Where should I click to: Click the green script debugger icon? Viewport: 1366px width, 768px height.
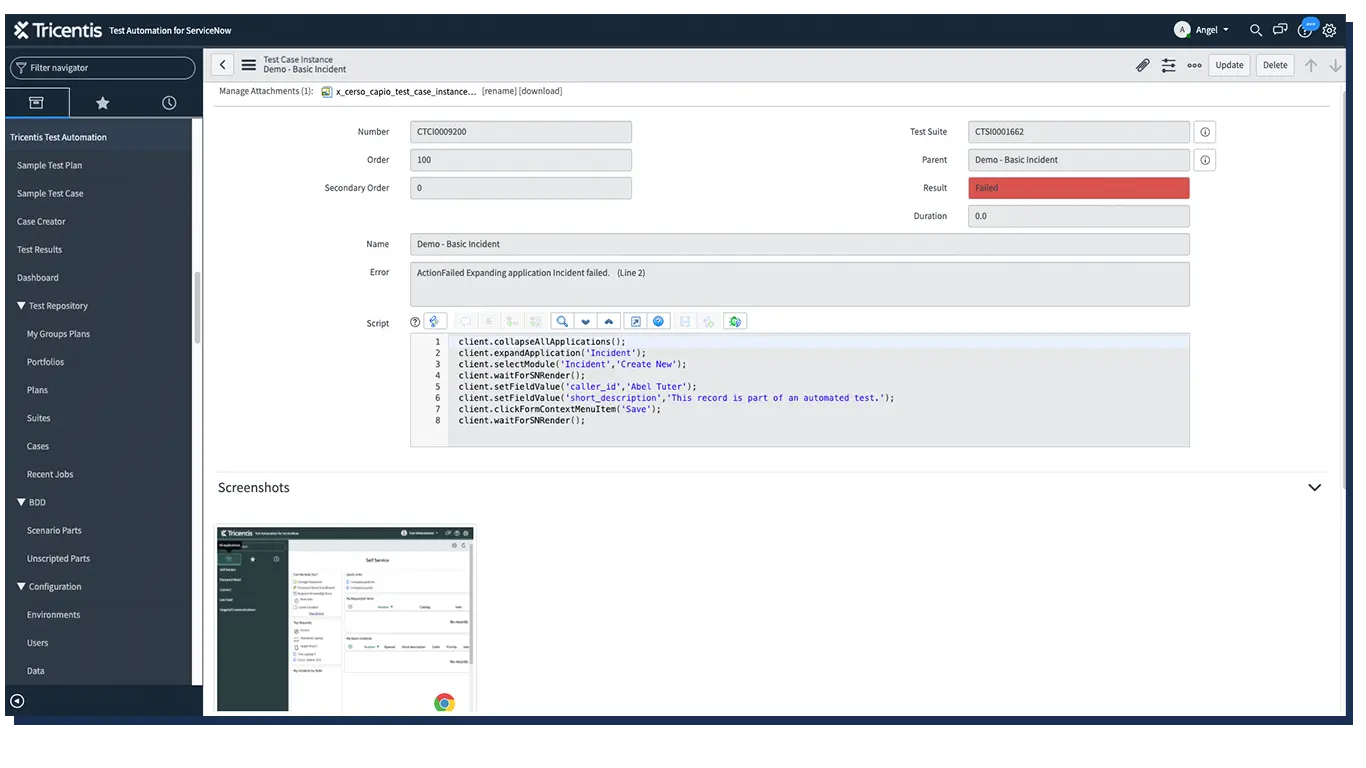pyautogui.click(x=735, y=321)
